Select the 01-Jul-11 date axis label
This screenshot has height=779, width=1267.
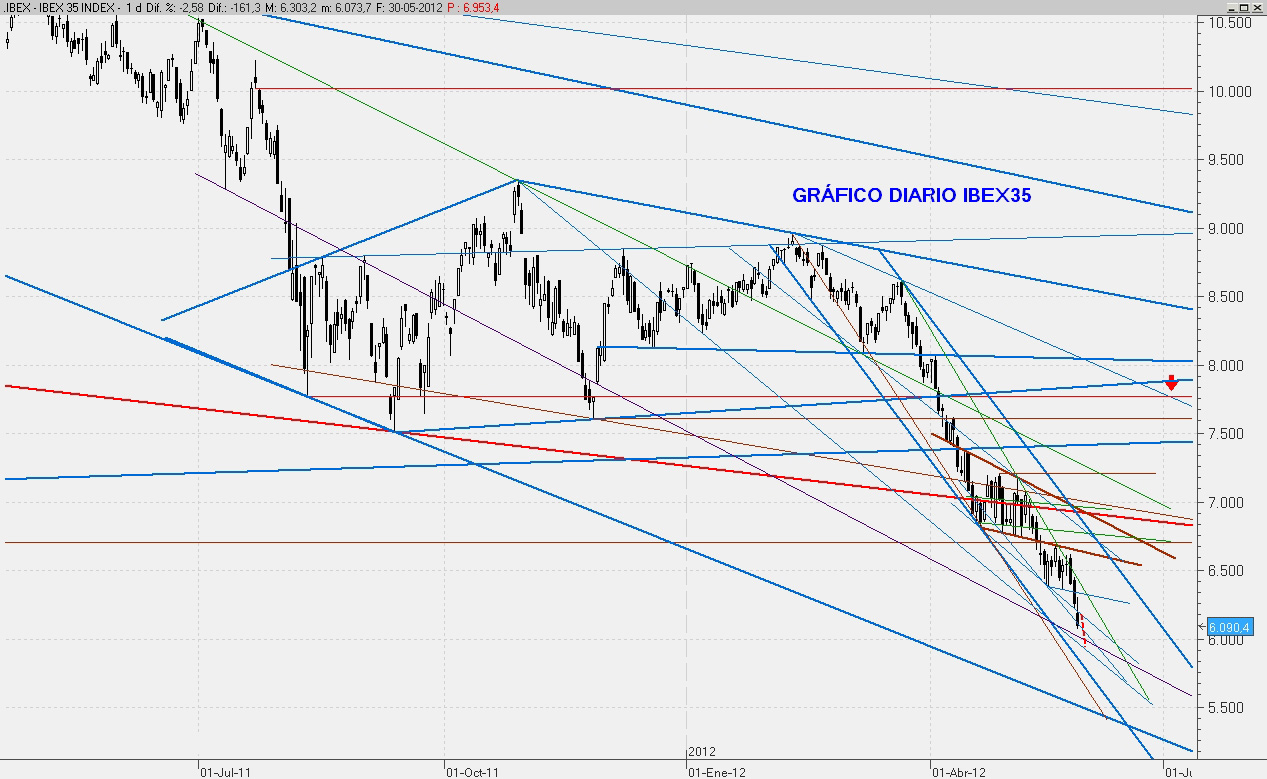point(225,772)
